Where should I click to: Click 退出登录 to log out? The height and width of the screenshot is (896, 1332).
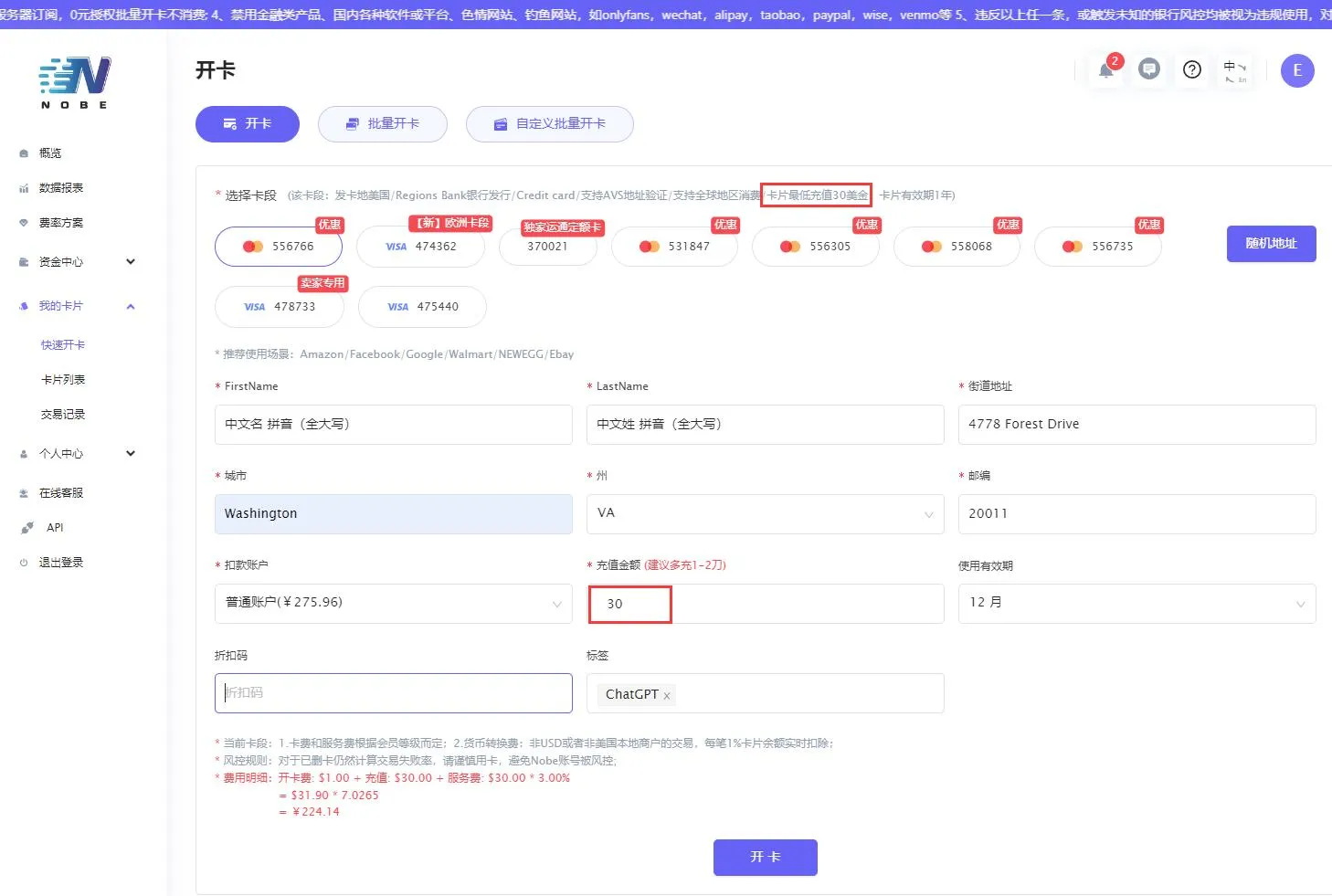click(x=61, y=563)
